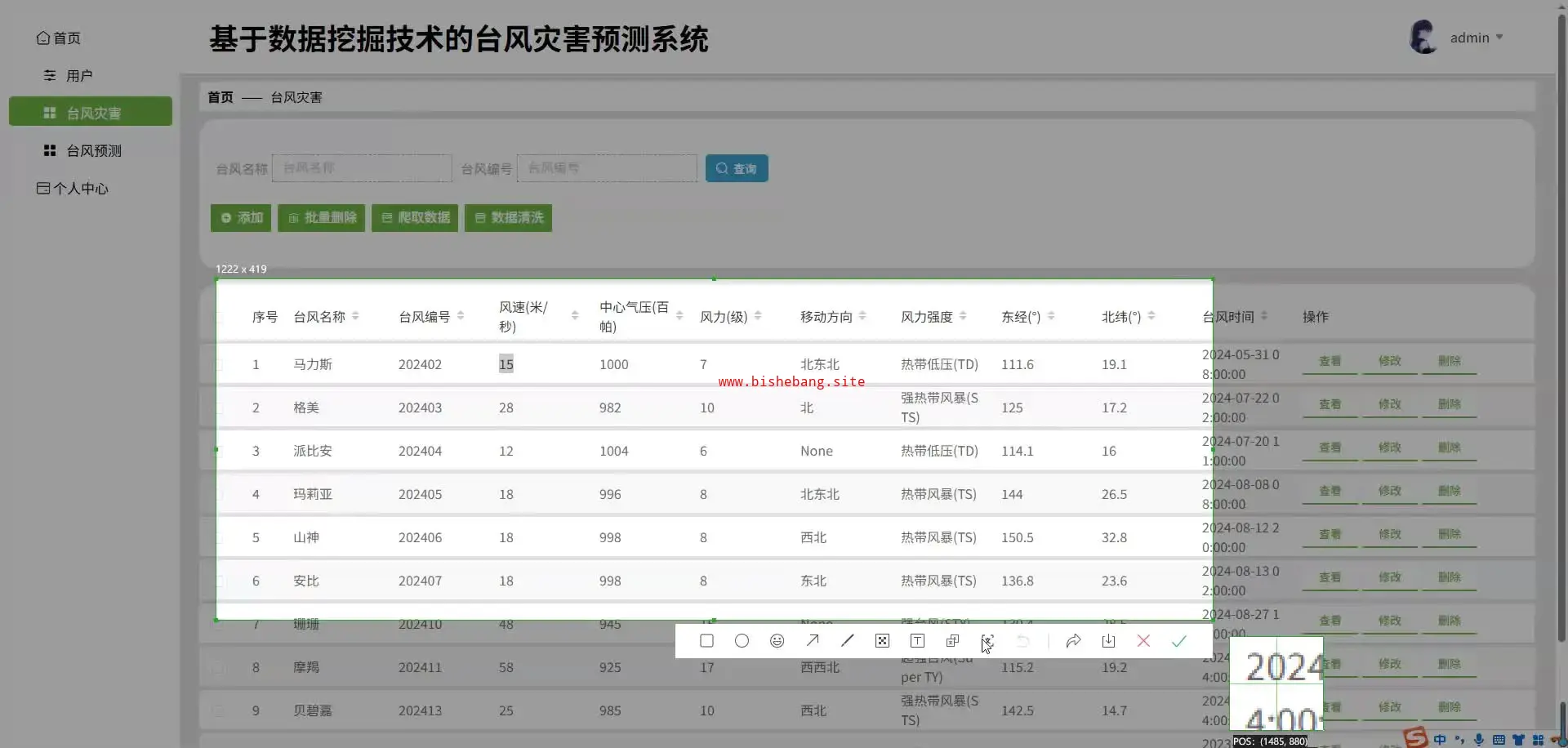Screen dimensions: 1568x748
Task: Sort table by 台风名称 column
Action: pyautogui.click(x=355, y=317)
